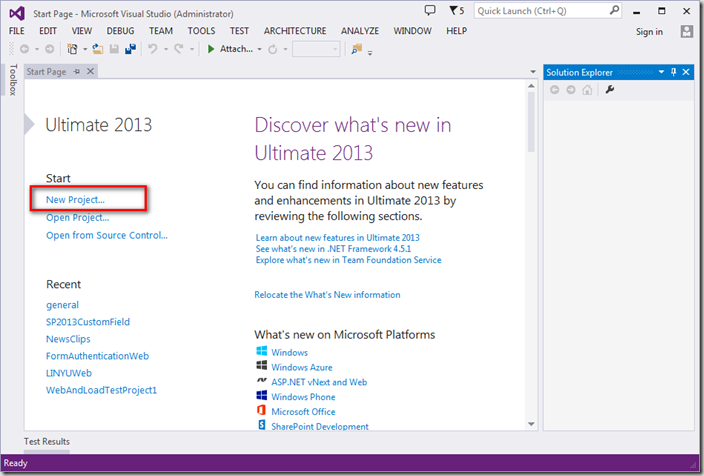Click the Windows Azure platform link
The width and height of the screenshot is (704, 476).
[302, 367]
